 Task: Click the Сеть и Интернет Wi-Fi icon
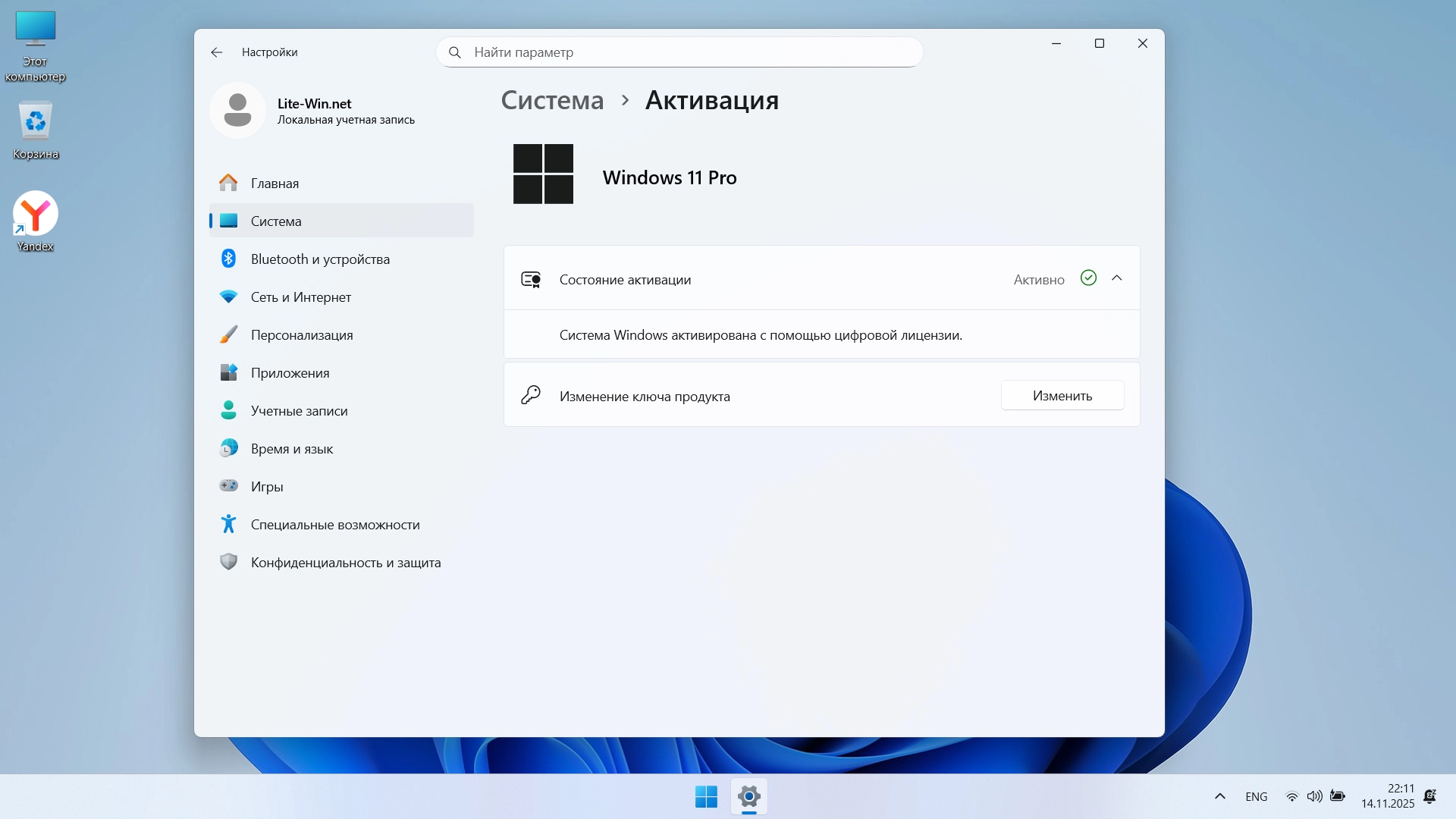pyautogui.click(x=228, y=297)
